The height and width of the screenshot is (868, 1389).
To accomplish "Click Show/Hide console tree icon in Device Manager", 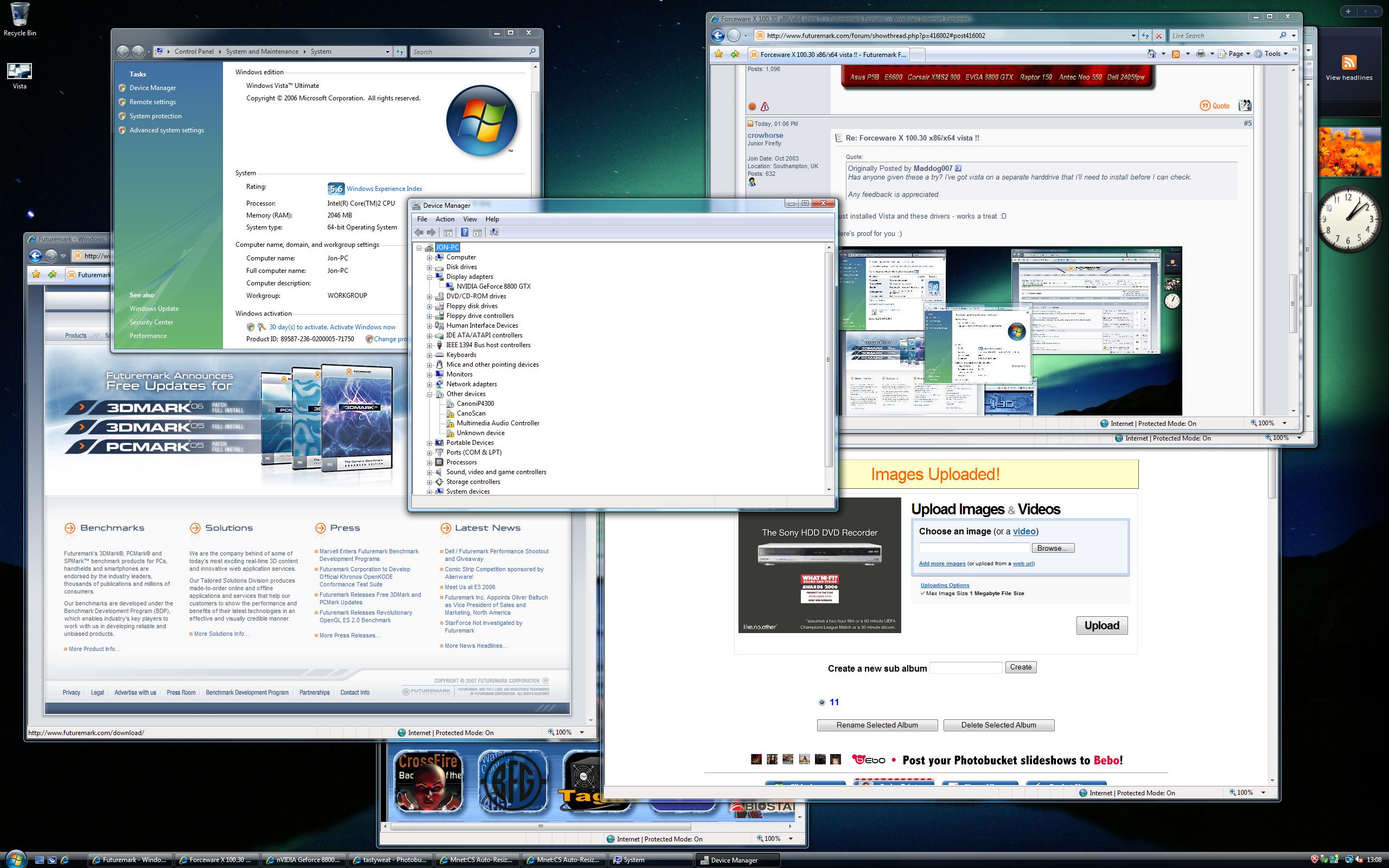I will 448,233.
